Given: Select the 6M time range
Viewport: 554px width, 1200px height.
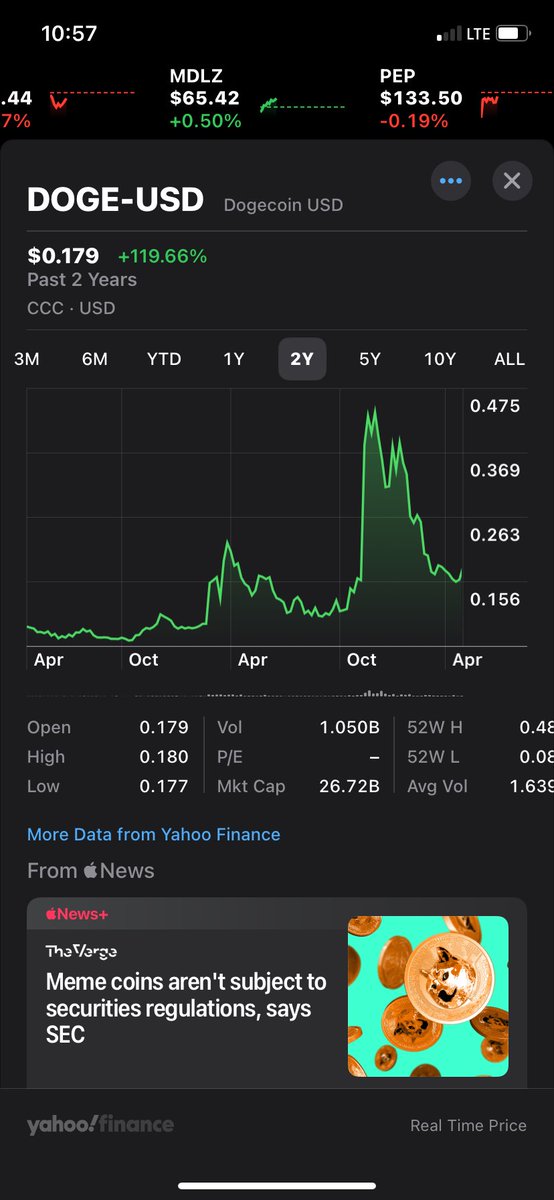Looking at the screenshot, I should pyautogui.click(x=95, y=359).
